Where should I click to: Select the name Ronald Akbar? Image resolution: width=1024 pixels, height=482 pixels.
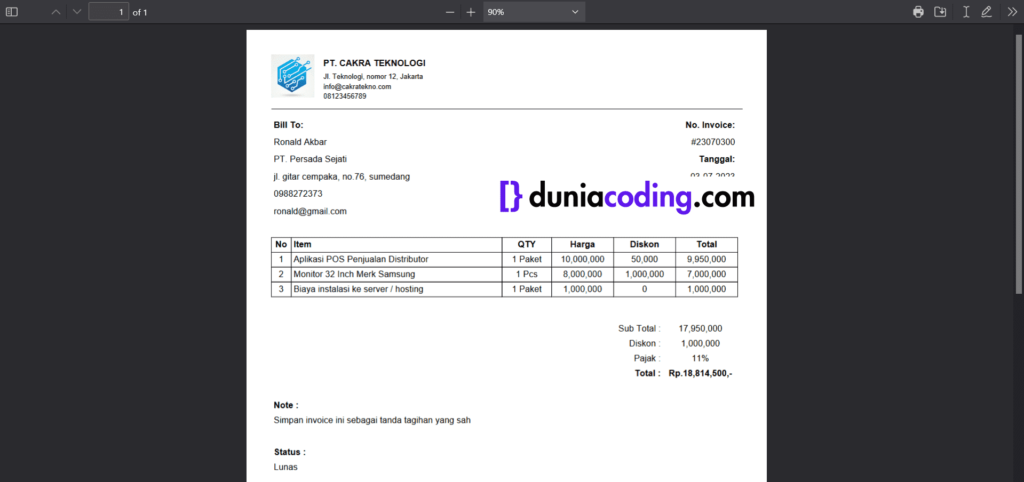tap(300, 142)
